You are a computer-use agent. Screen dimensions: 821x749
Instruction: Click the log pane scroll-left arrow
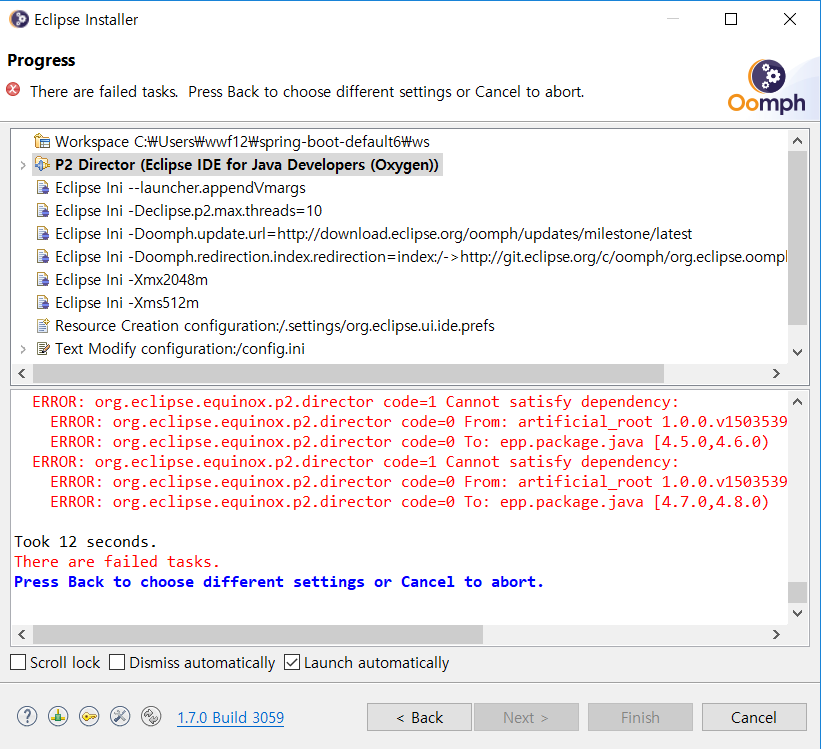pos(21,634)
